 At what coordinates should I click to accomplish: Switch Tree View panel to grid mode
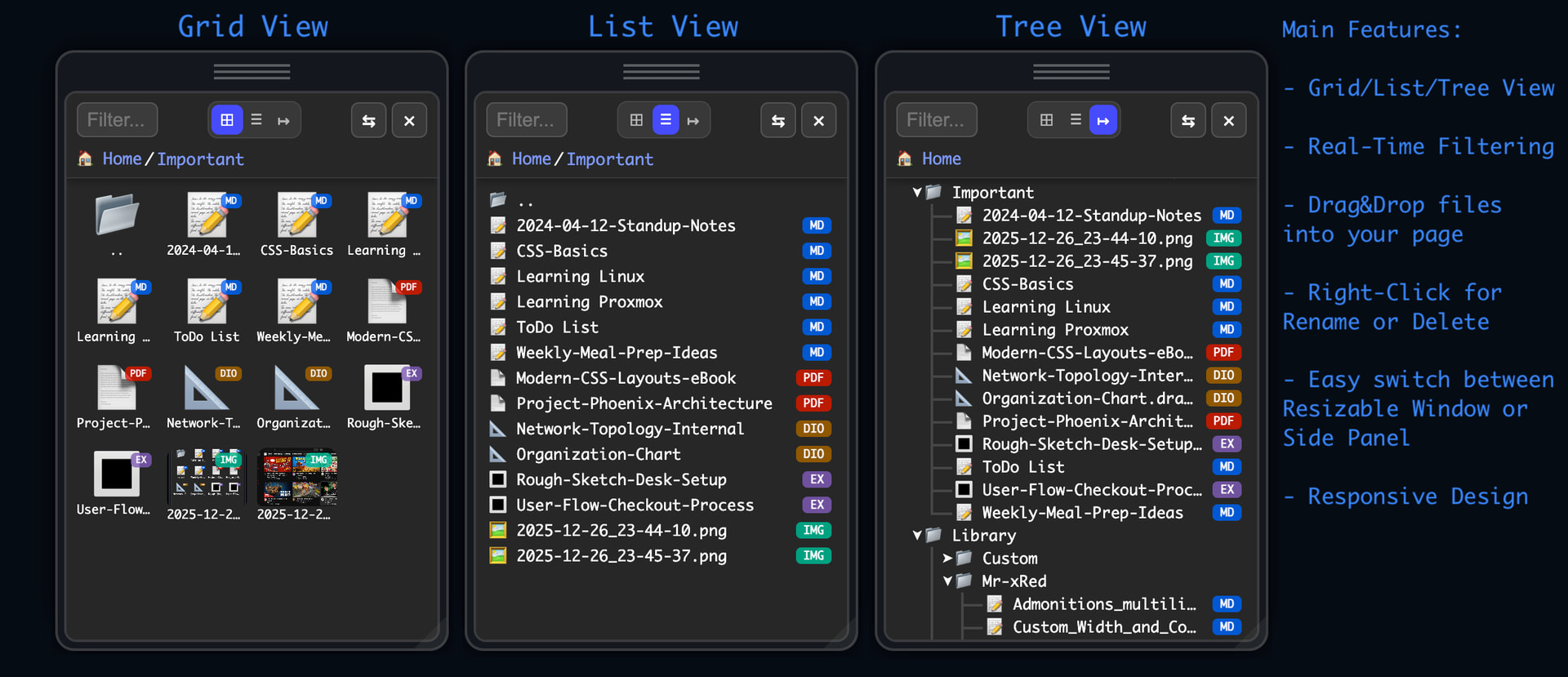(1046, 120)
